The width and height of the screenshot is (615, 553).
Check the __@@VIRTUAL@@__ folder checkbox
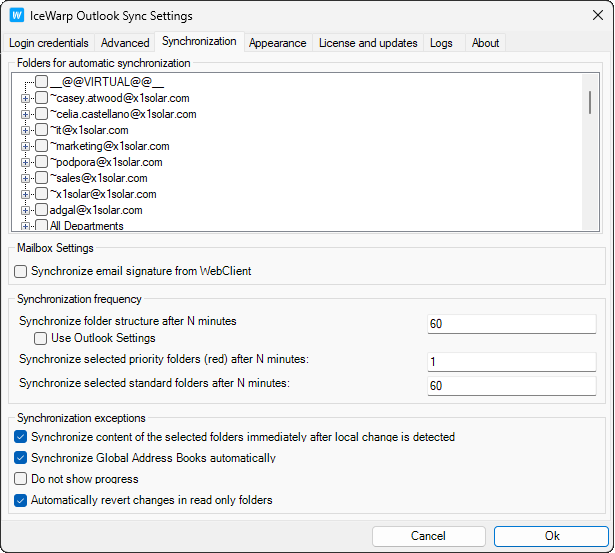click(x=42, y=82)
